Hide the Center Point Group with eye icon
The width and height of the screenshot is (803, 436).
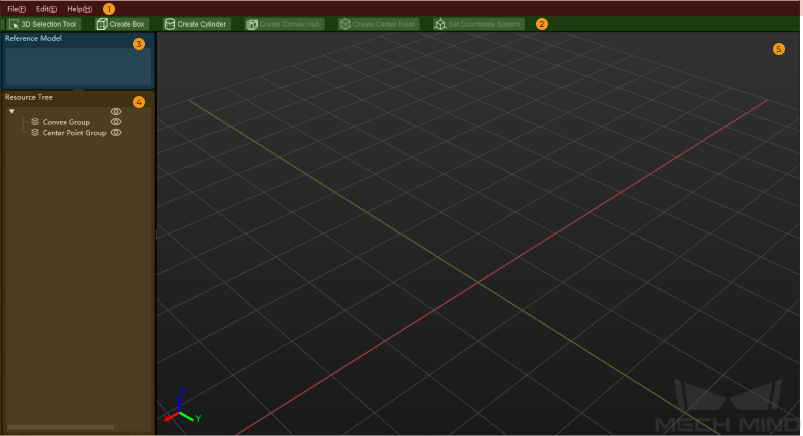click(x=116, y=133)
